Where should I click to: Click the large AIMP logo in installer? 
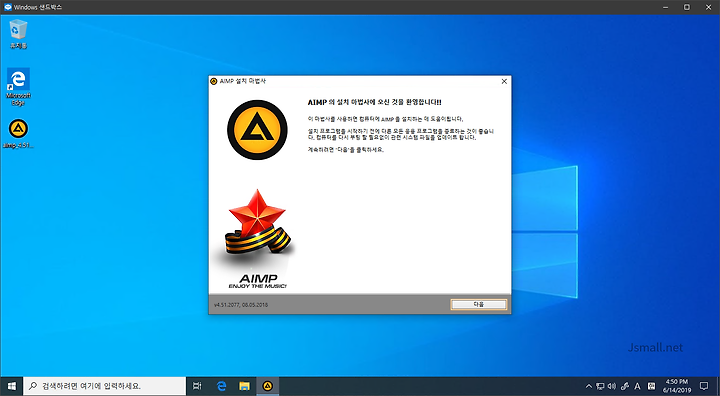257,130
